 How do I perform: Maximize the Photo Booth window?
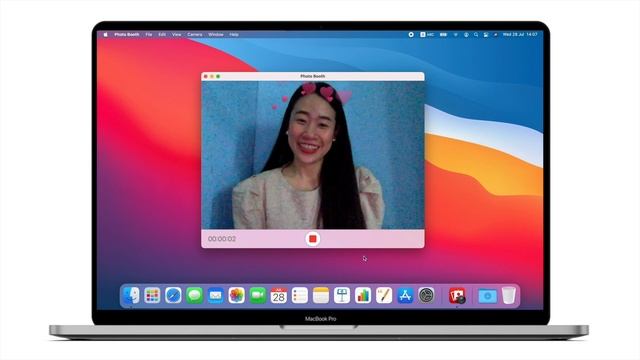click(218, 76)
